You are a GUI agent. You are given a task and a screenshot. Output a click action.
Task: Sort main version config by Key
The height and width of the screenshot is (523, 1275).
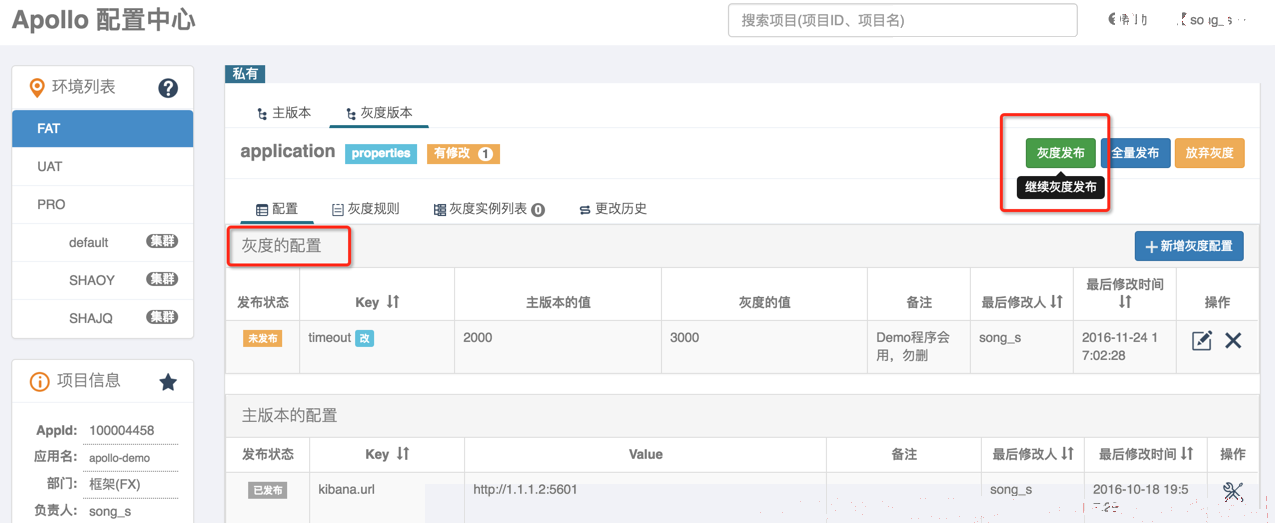click(403, 454)
